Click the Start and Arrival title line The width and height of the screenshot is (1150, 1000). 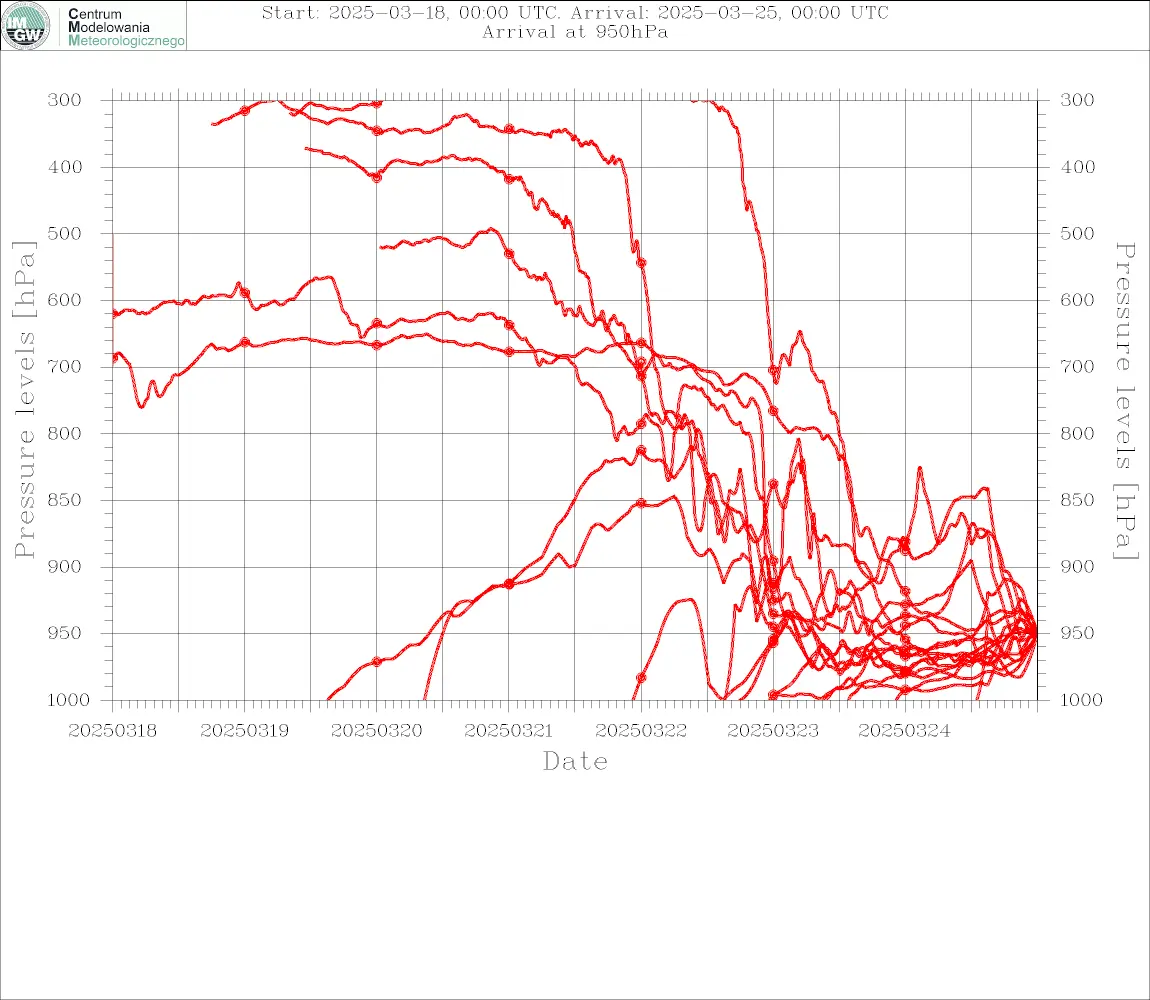575,13
